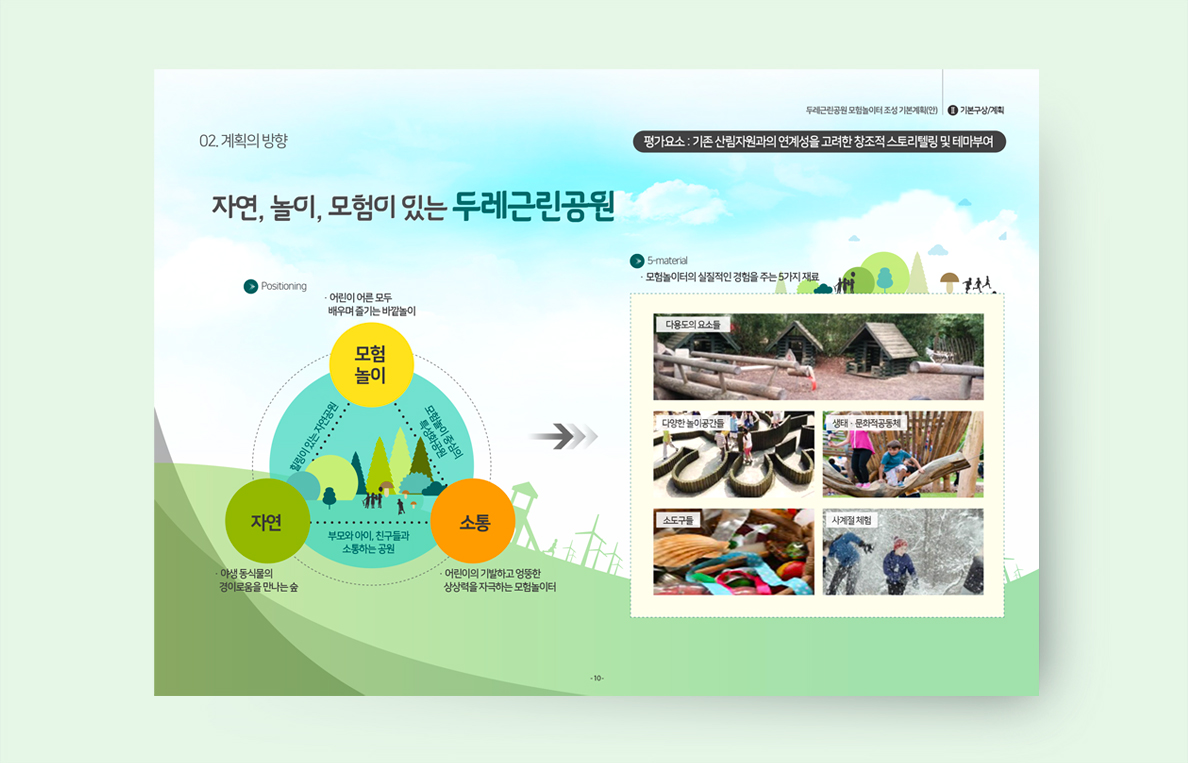Select the green 자연 circle
The height and width of the screenshot is (763, 1188).
[266, 521]
